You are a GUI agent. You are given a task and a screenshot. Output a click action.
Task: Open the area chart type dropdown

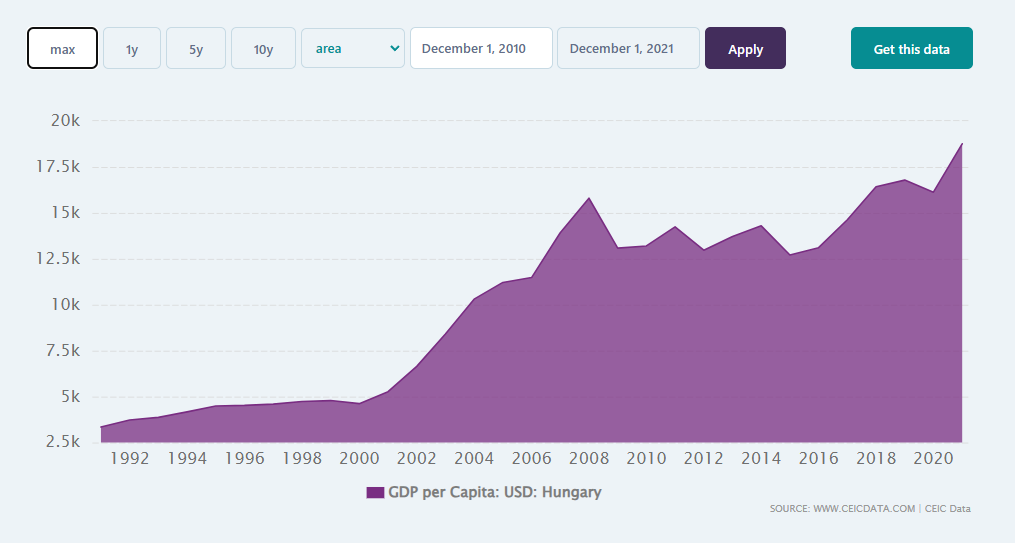(x=353, y=48)
